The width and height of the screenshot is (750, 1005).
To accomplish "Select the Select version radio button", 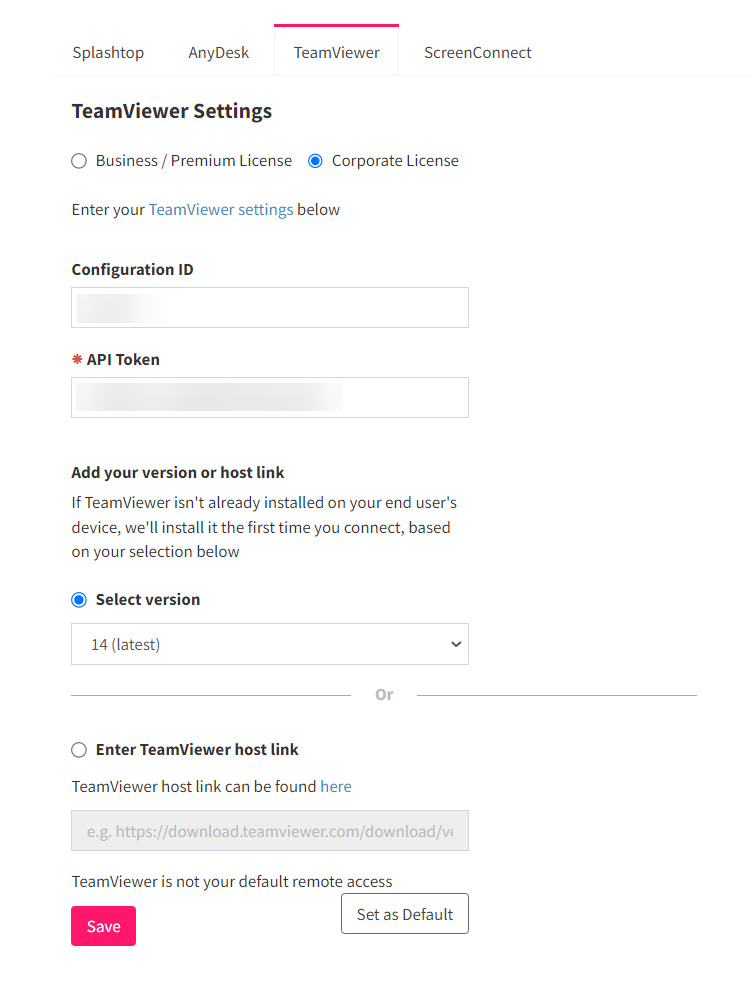I will tap(79, 599).
